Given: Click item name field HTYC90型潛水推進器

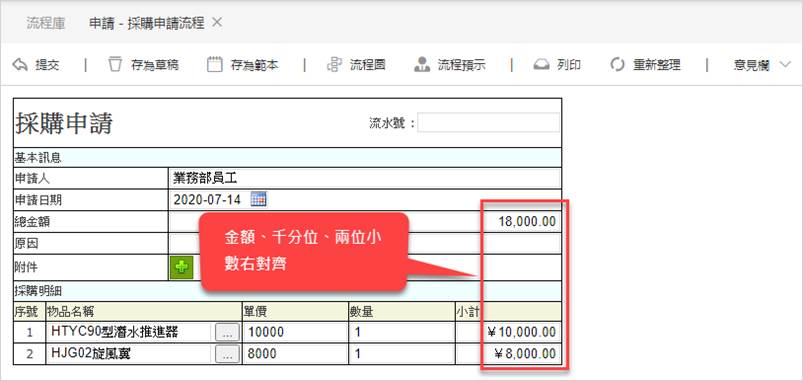Looking at the screenshot, I should (x=129, y=332).
